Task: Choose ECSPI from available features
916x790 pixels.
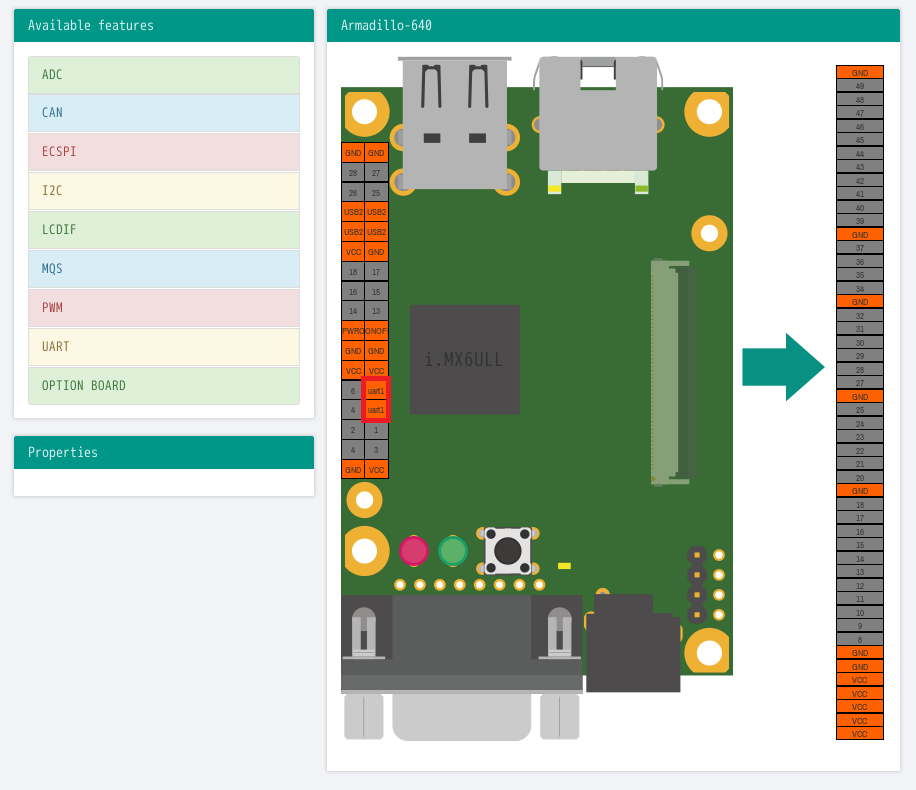Action: [x=164, y=152]
